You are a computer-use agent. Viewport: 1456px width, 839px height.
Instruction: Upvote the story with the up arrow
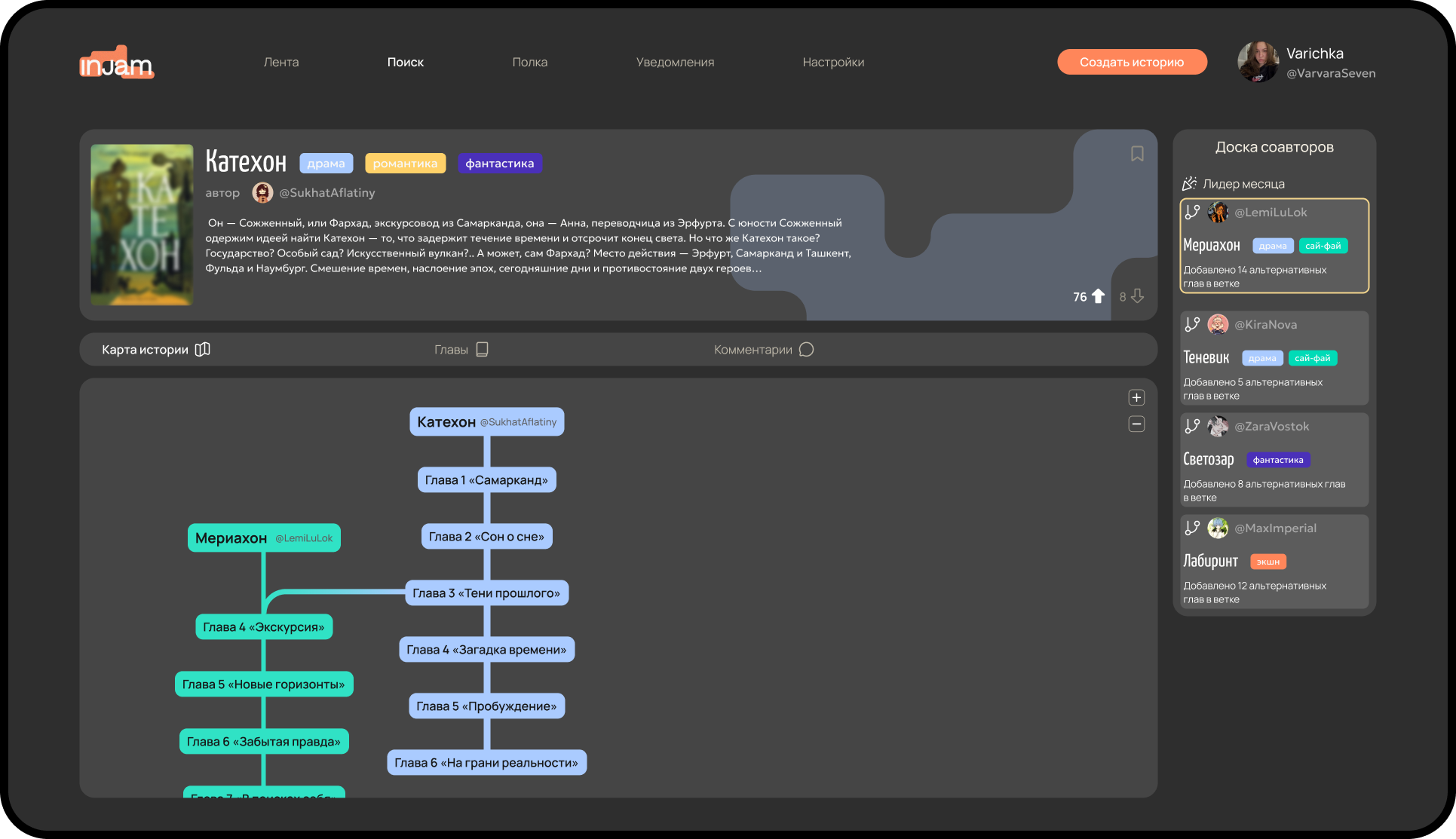click(x=1099, y=296)
